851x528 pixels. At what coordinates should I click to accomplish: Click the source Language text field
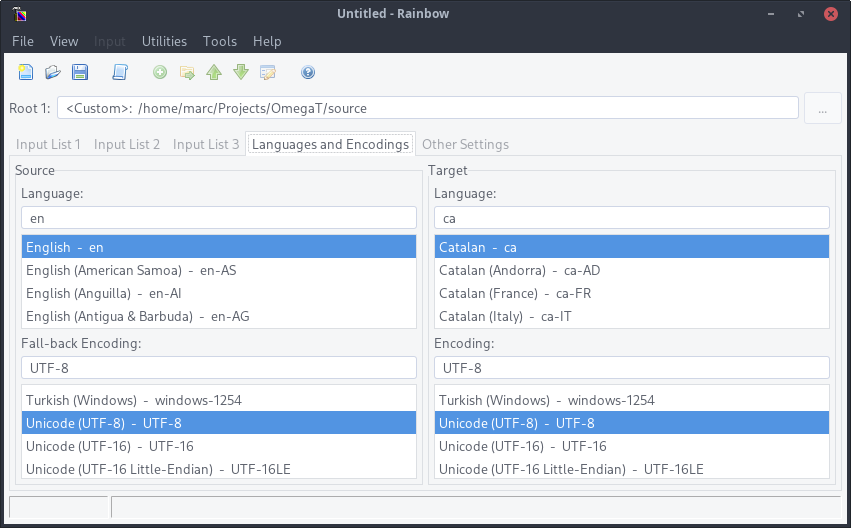click(x=218, y=218)
